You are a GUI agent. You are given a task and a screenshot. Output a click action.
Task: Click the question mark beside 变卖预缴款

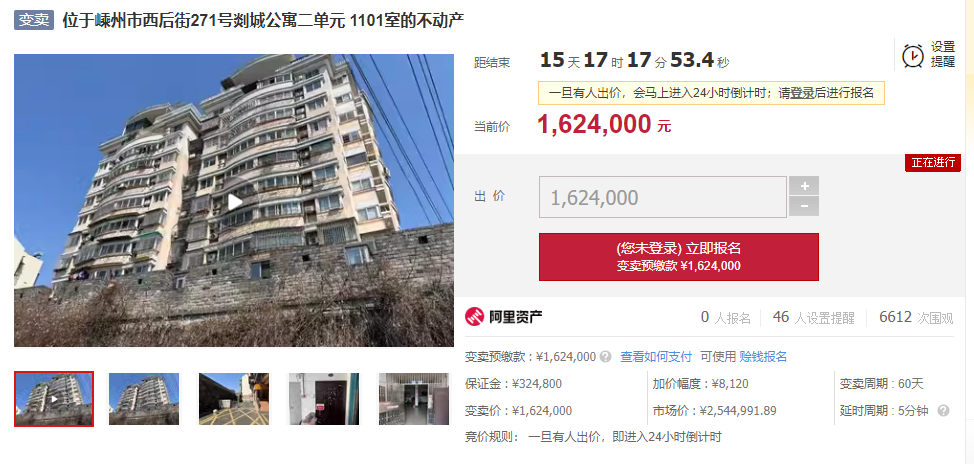point(606,357)
